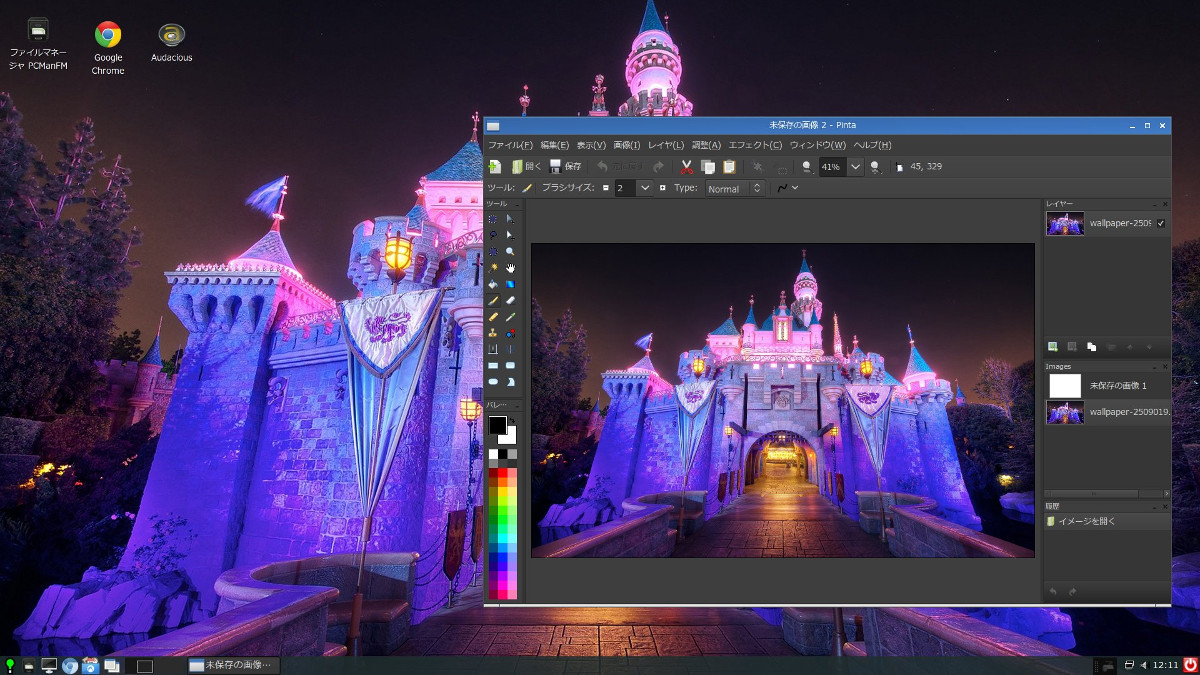Click the Paste clipboard icon
The width and height of the screenshot is (1200, 675).
coord(729,167)
